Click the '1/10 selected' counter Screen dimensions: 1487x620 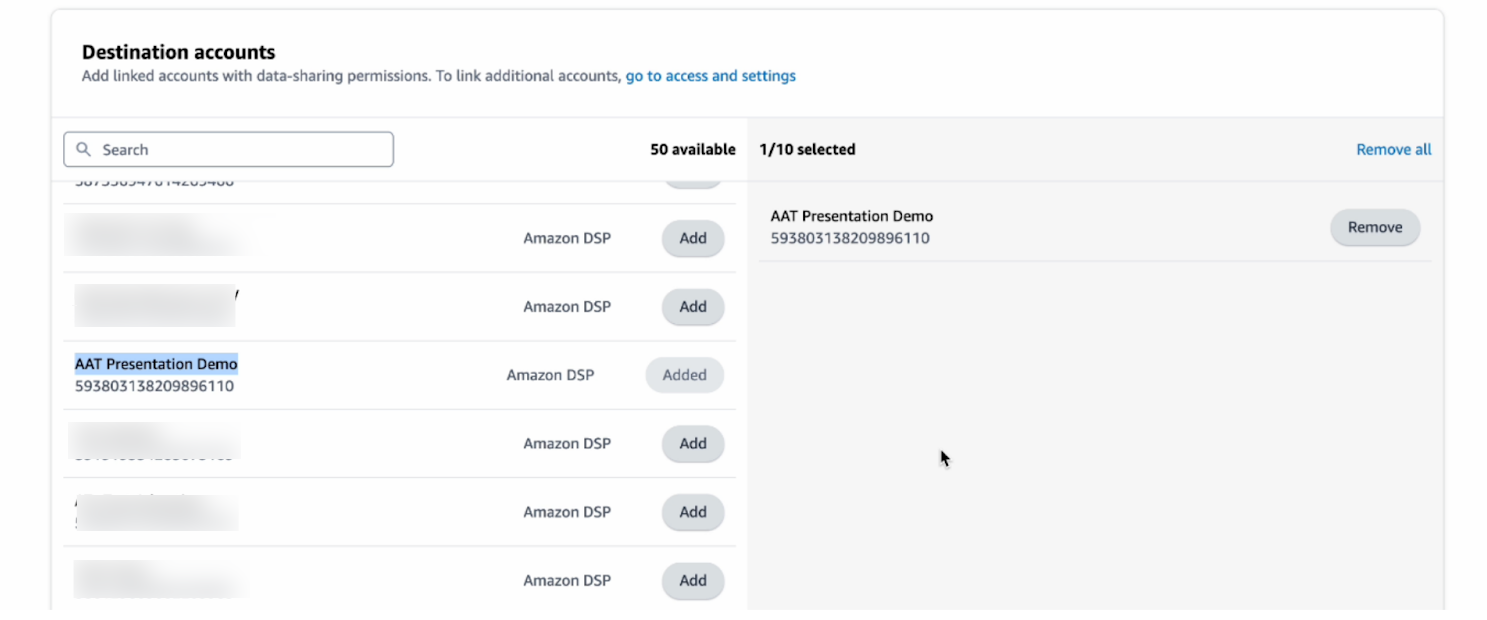(x=807, y=150)
